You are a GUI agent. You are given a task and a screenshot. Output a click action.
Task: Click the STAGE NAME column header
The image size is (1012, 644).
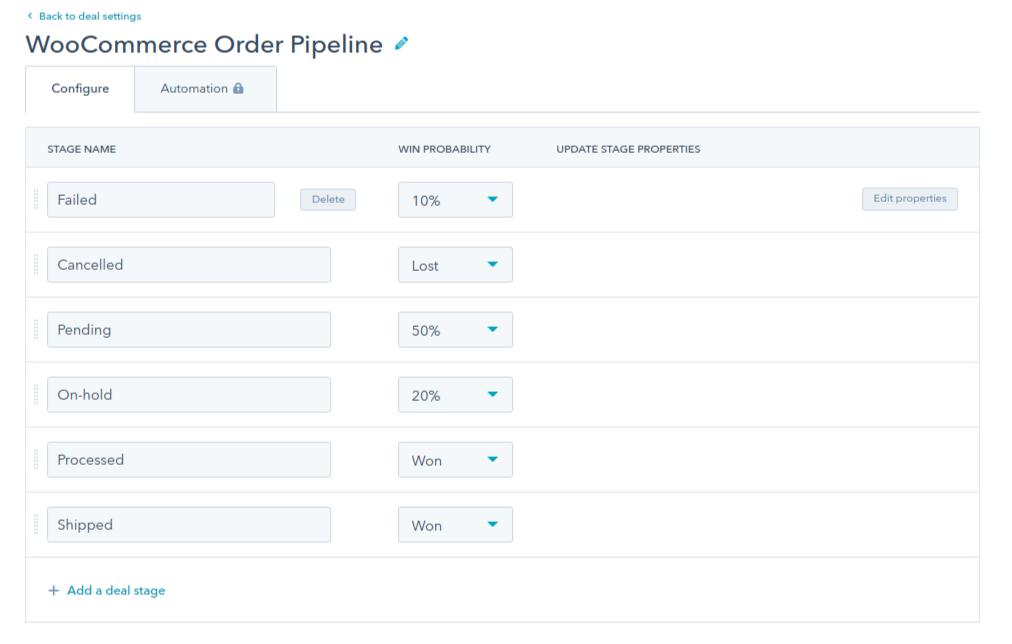coord(81,149)
